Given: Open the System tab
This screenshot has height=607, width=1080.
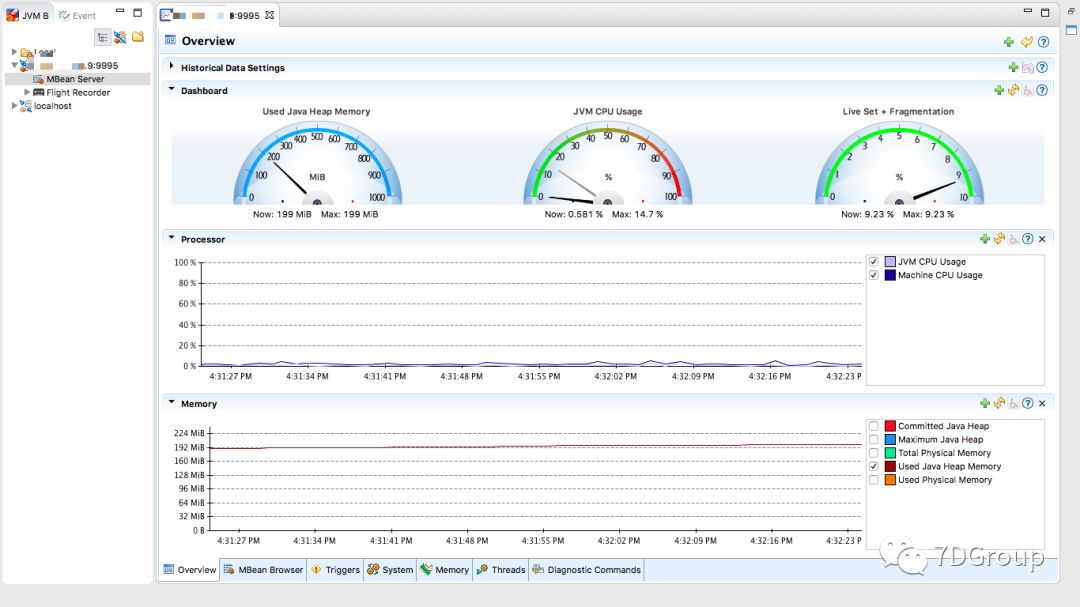Looking at the screenshot, I should pos(390,570).
